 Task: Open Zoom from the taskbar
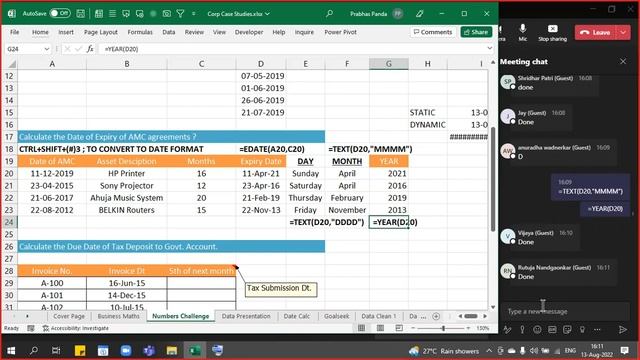[126, 351]
